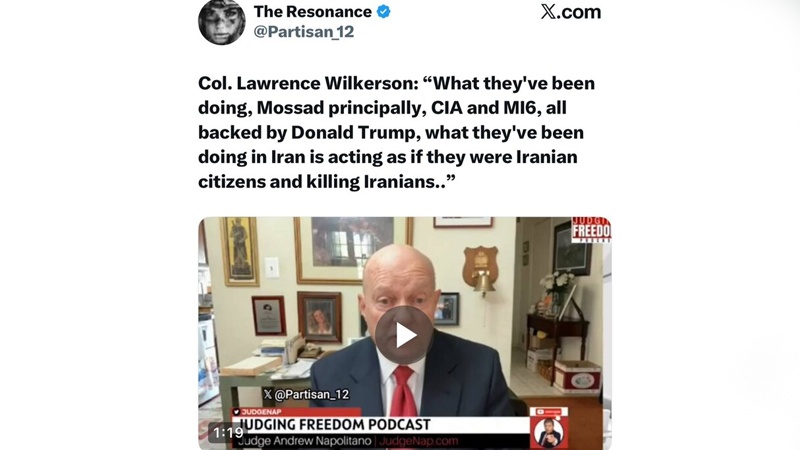Click the framed woman's portrait in the video
Viewport: 800px width, 450px height.
pos(319,317)
